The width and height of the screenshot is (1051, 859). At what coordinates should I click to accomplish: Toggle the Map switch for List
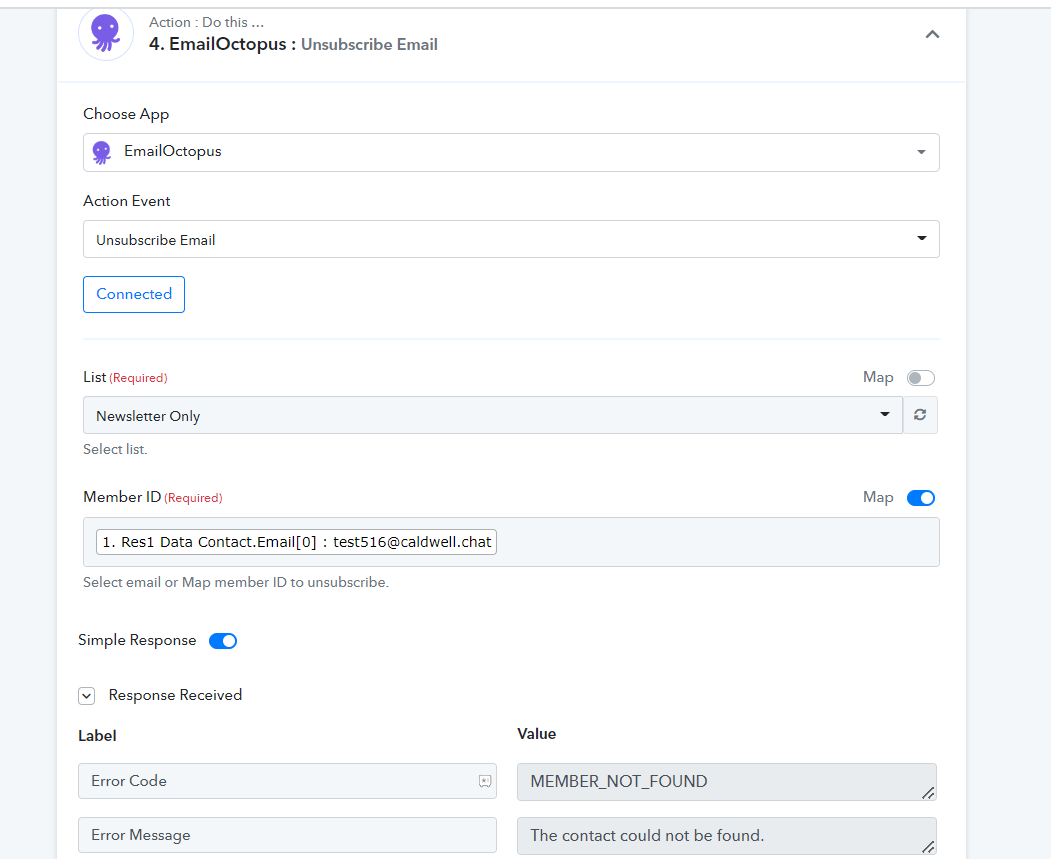pyautogui.click(x=920, y=378)
